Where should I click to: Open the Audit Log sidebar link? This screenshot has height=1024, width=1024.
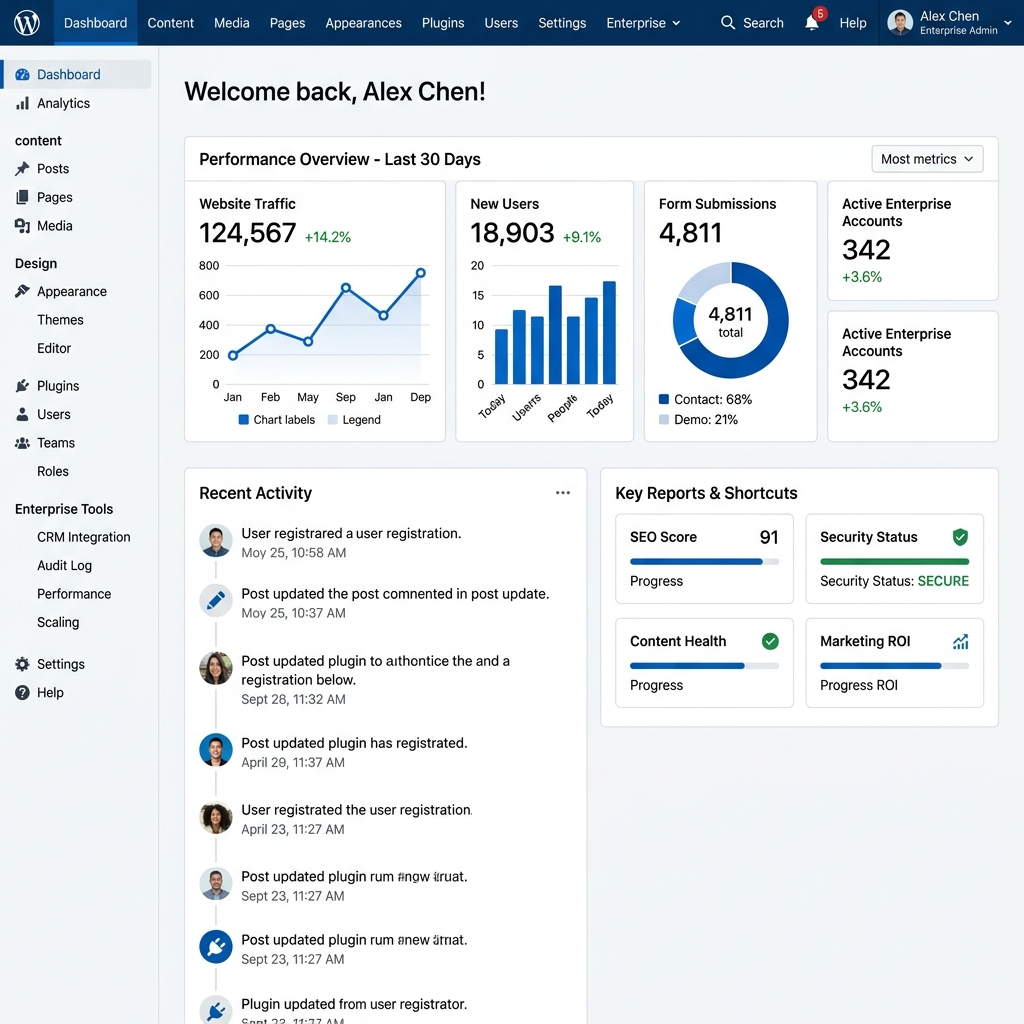pos(64,565)
